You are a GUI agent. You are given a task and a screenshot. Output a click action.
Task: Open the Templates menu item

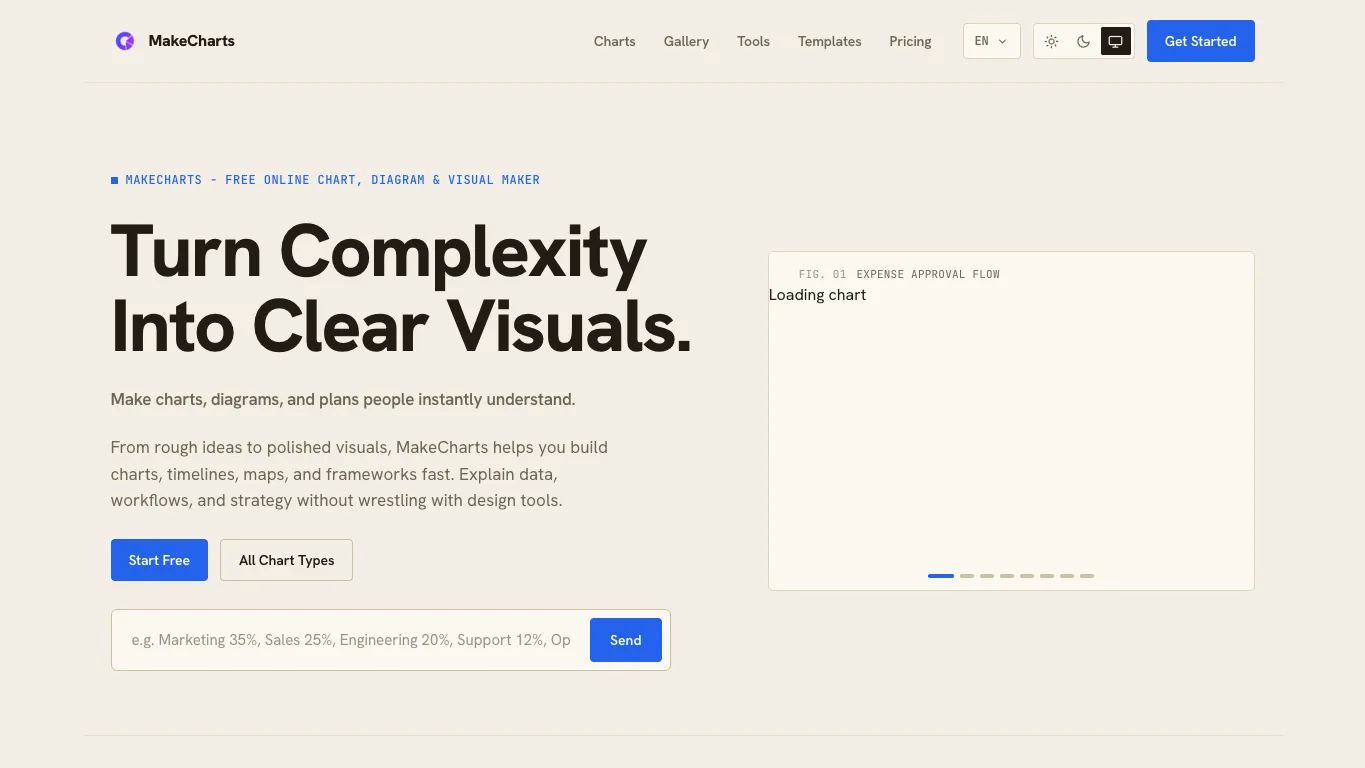(829, 41)
